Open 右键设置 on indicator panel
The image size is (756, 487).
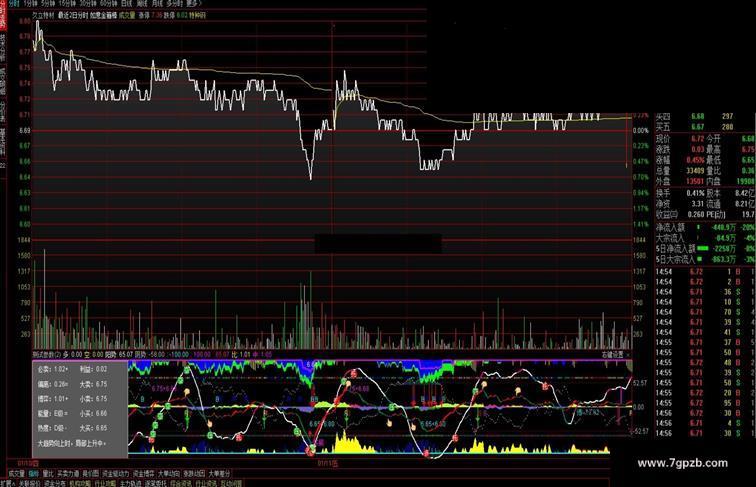click(x=612, y=355)
